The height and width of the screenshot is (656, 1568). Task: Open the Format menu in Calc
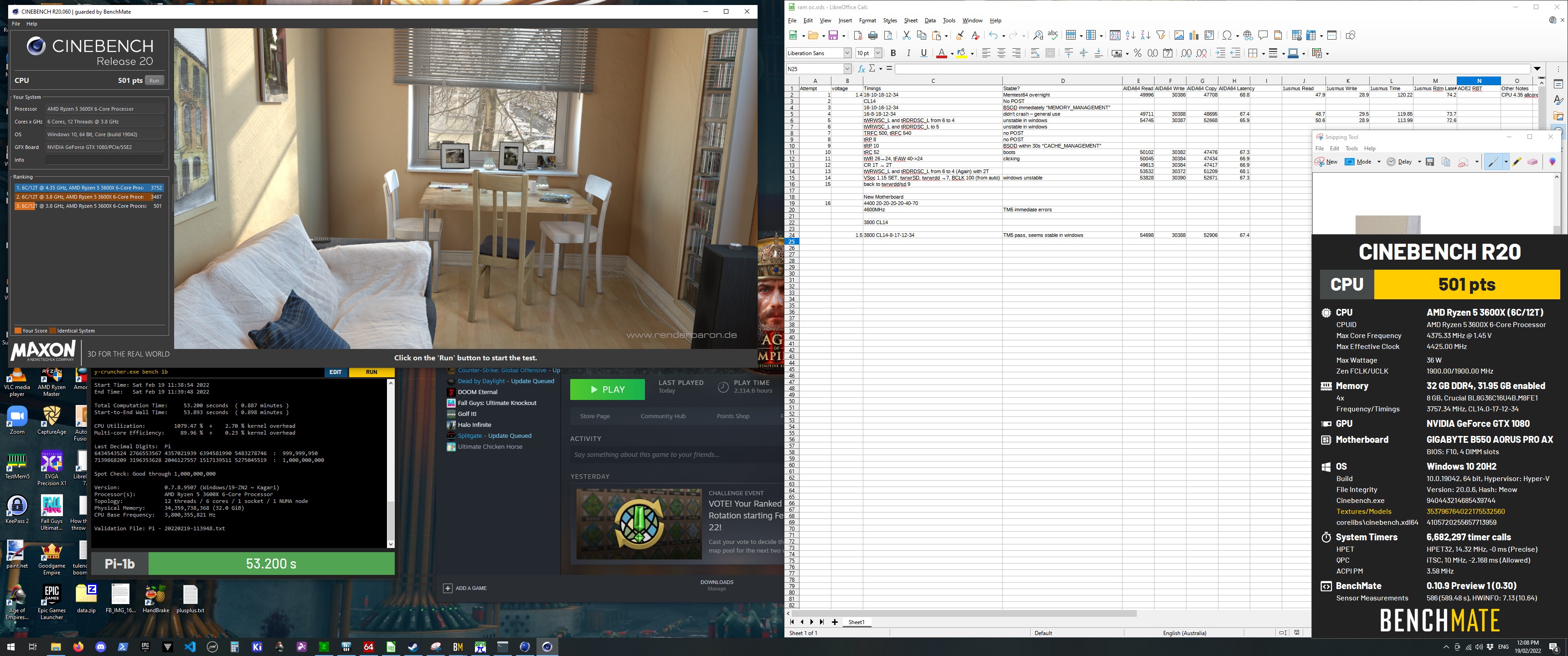(867, 20)
